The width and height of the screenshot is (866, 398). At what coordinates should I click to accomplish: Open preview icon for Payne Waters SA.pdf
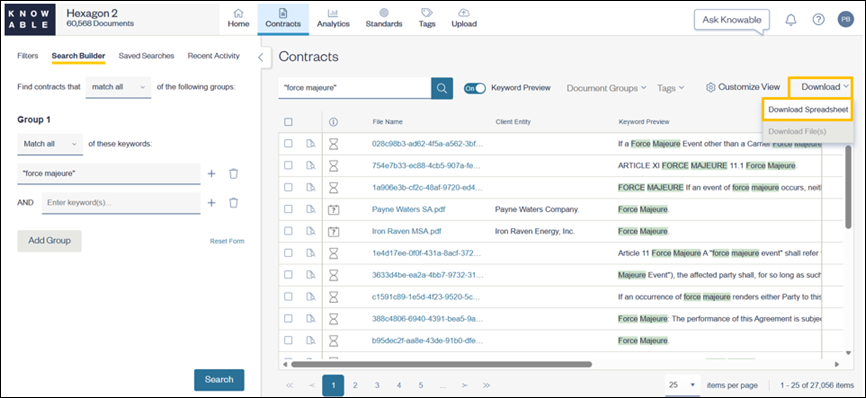coord(310,209)
